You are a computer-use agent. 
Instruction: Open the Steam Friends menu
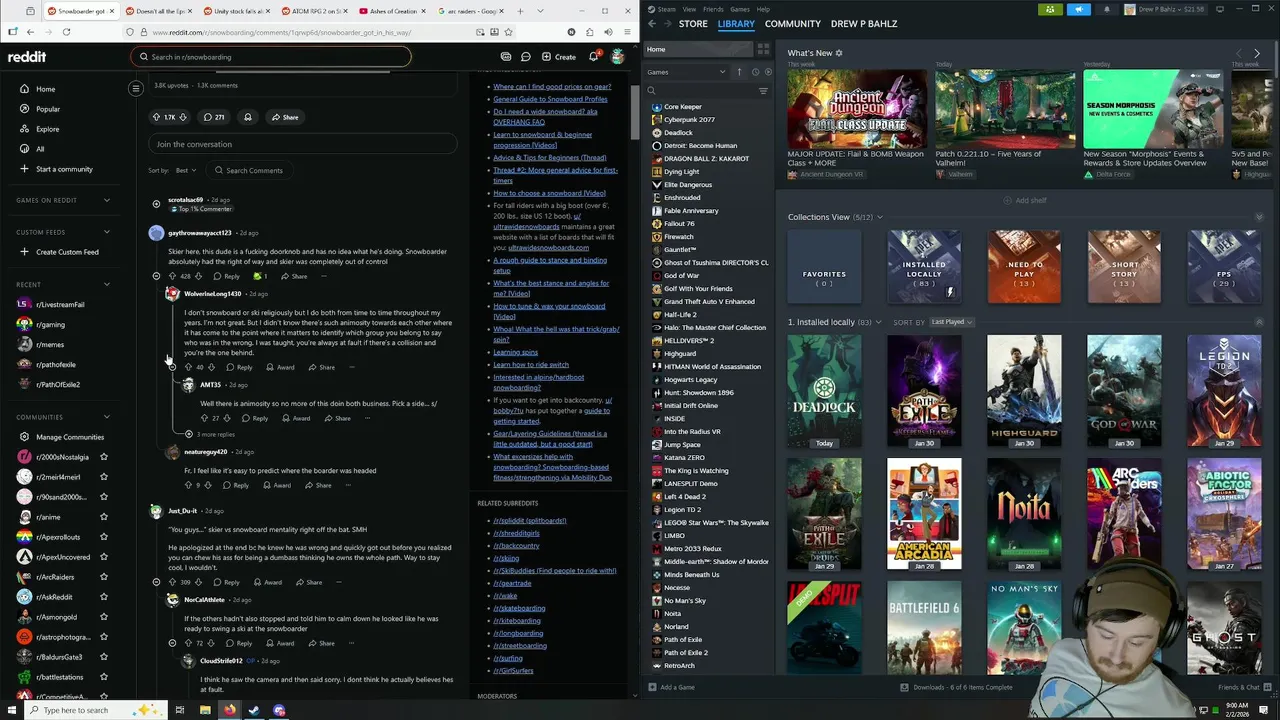[x=713, y=9]
